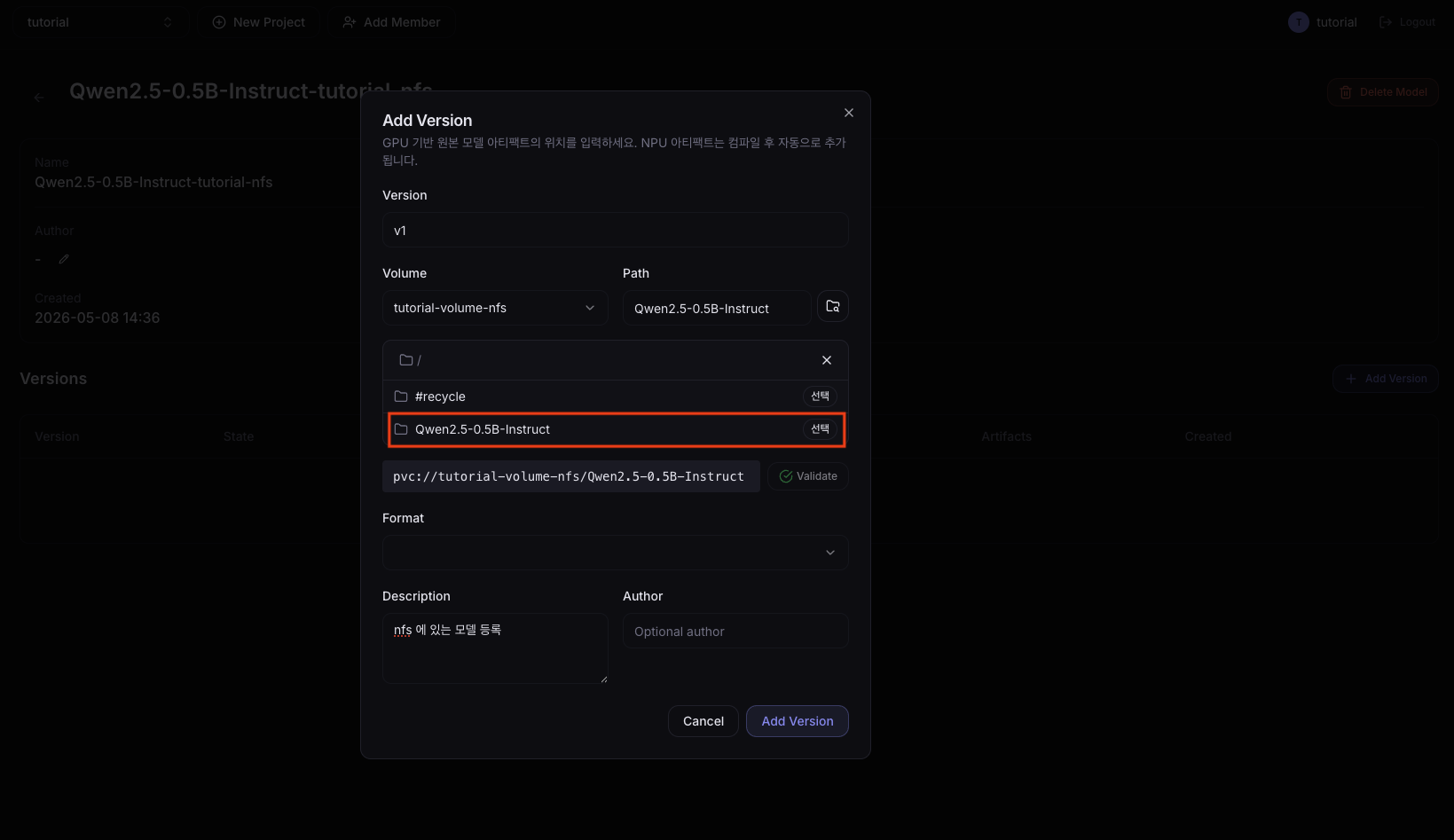Click the Created column header
The width and height of the screenshot is (1454, 840).
click(x=1208, y=436)
